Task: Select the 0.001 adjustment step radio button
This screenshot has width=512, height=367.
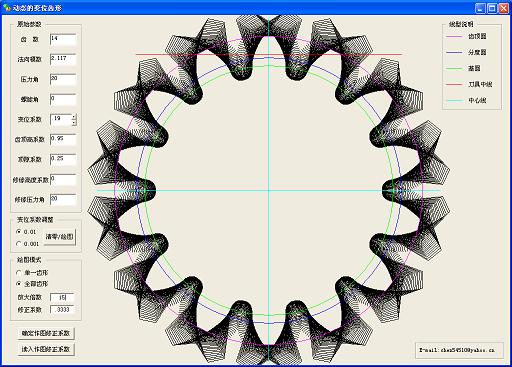Action: (19, 244)
